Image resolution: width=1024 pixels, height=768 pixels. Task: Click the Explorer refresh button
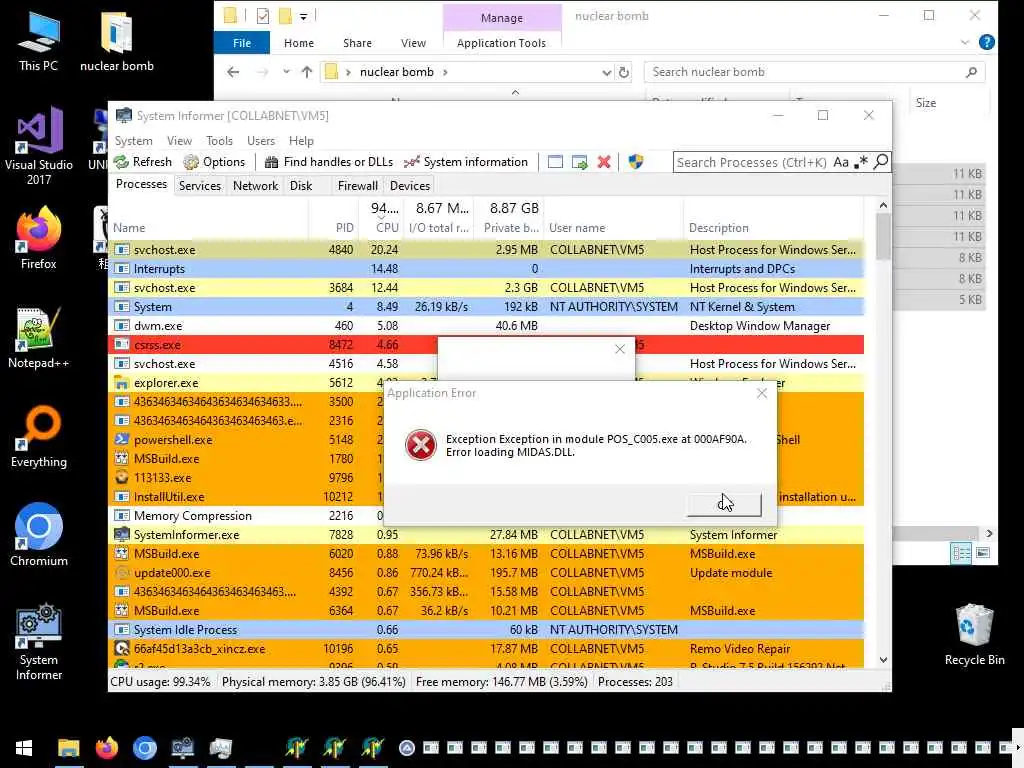624,72
